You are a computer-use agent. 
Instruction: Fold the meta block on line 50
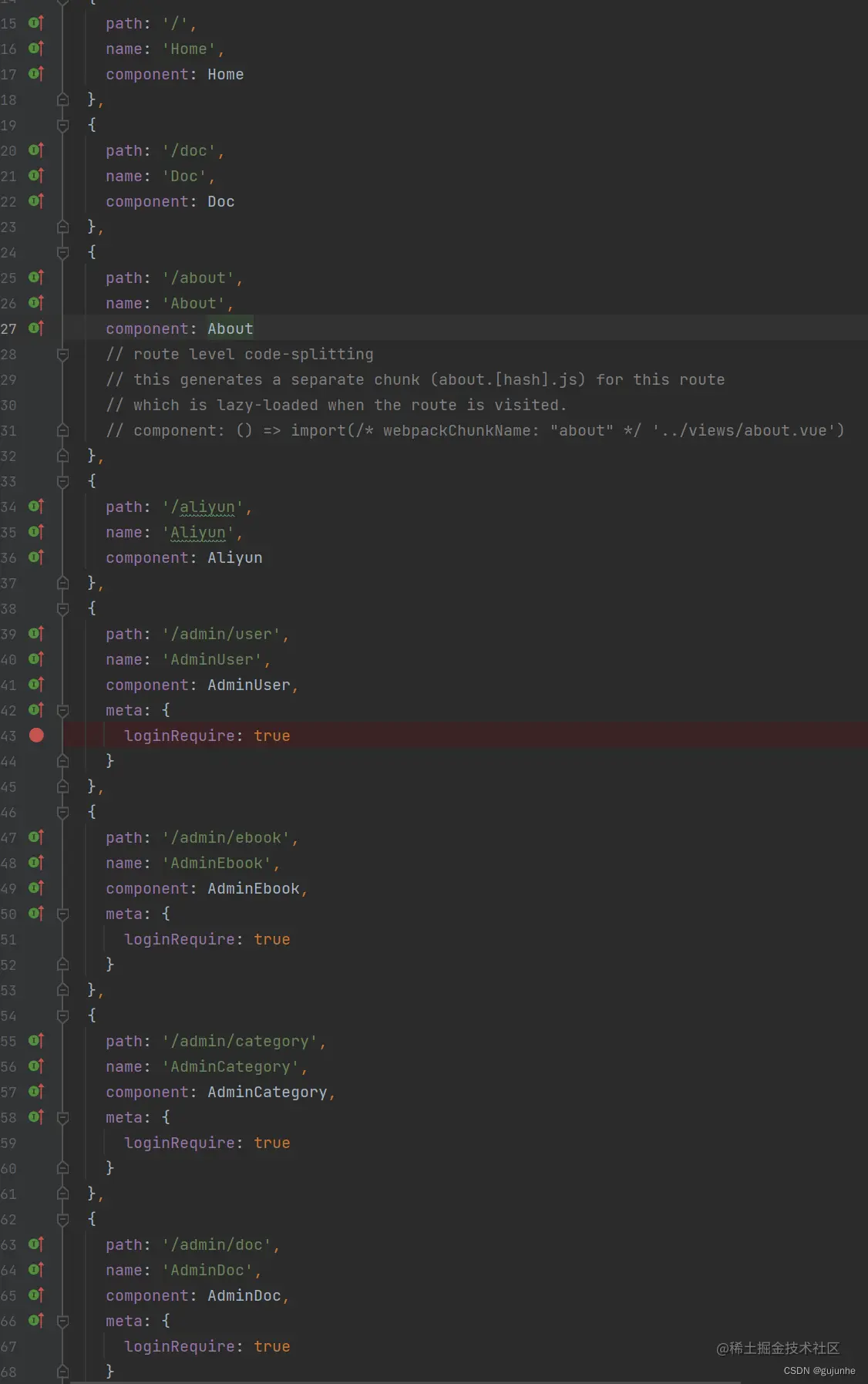pos(63,914)
